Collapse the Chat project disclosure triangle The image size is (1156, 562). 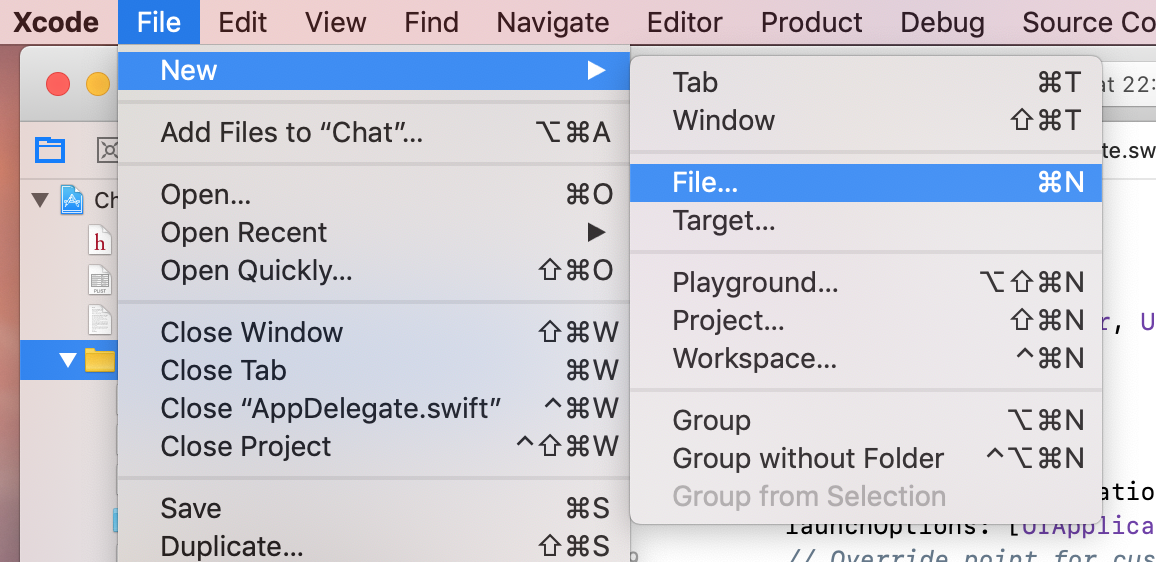click(40, 200)
